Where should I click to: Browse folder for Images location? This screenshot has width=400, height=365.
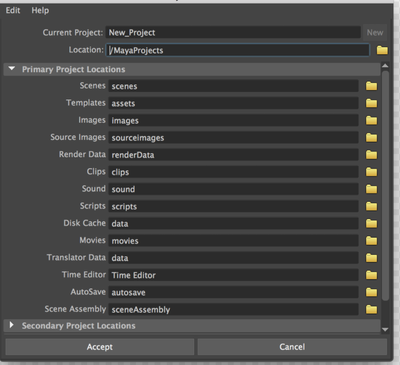point(371,120)
